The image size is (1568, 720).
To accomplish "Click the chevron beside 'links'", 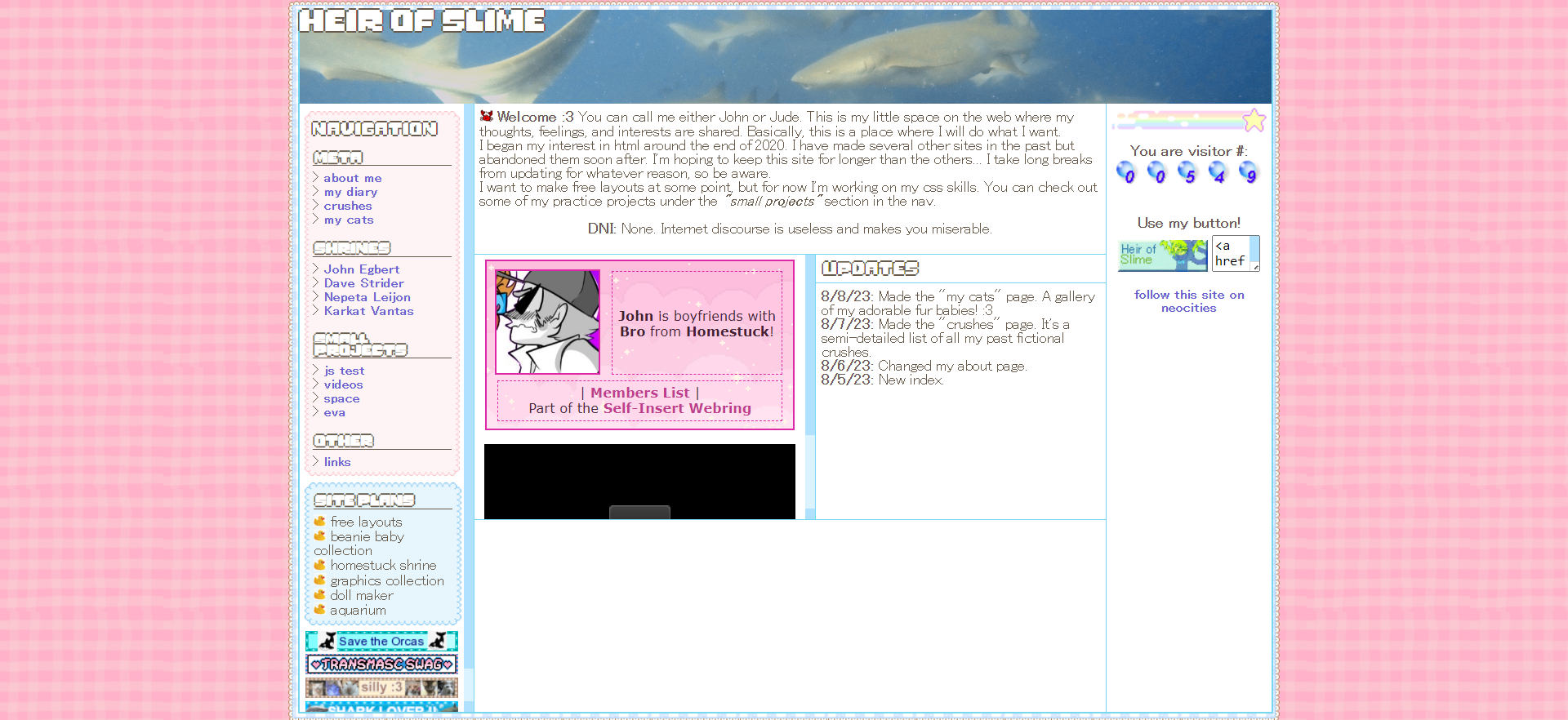I will coord(316,461).
